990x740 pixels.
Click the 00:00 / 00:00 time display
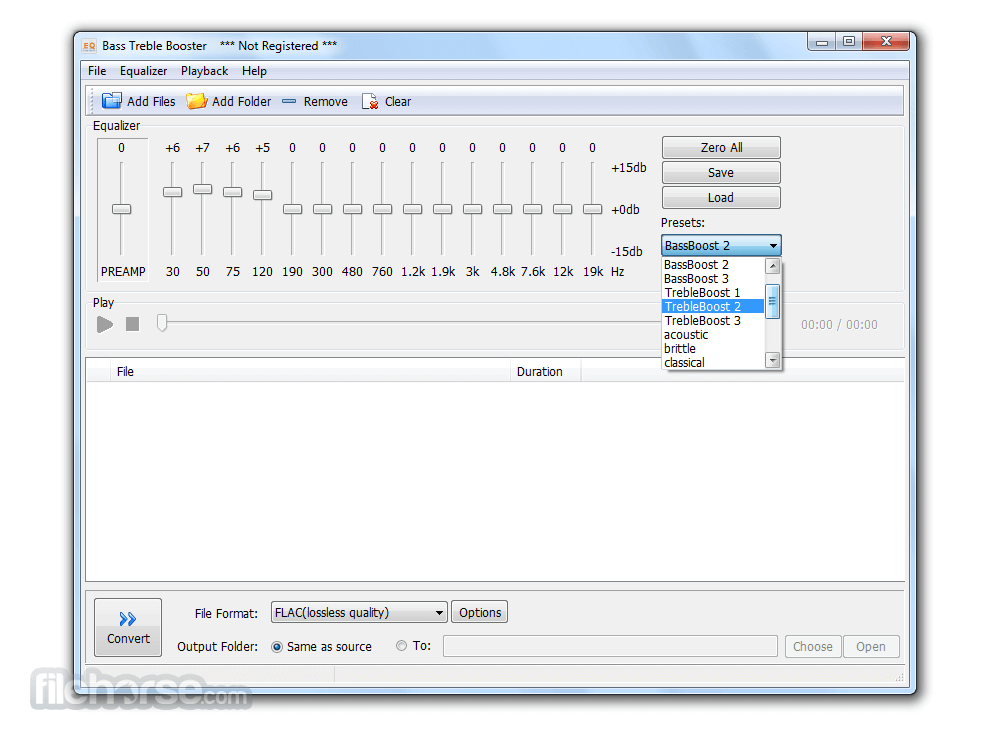point(839,325)
